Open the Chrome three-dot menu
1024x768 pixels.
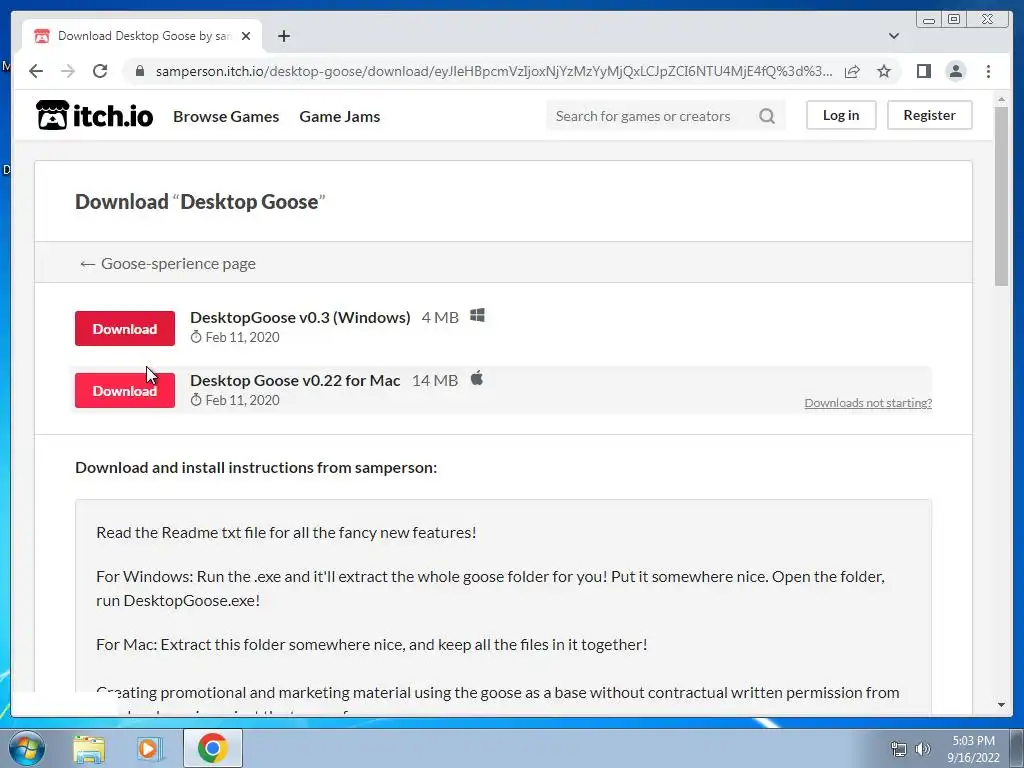988,71
